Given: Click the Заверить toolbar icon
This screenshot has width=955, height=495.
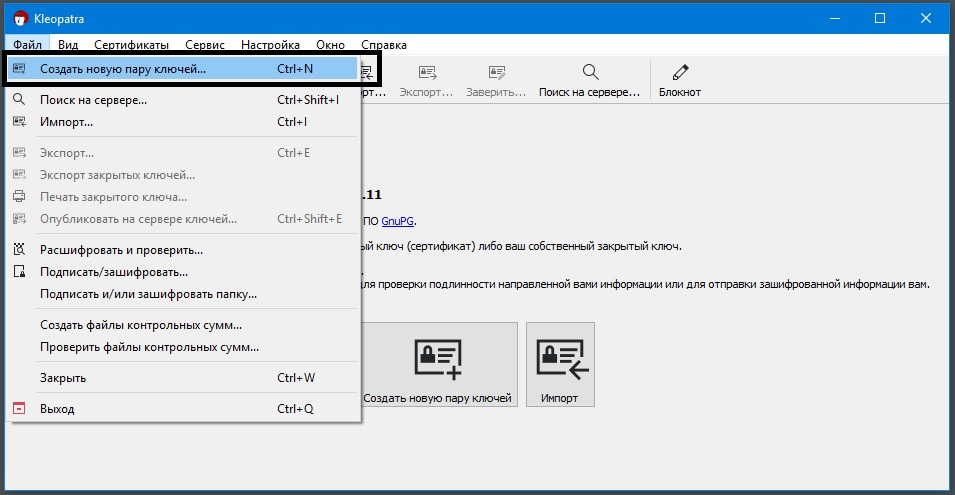Looking at the screenshot, I should tap(496, 73).
